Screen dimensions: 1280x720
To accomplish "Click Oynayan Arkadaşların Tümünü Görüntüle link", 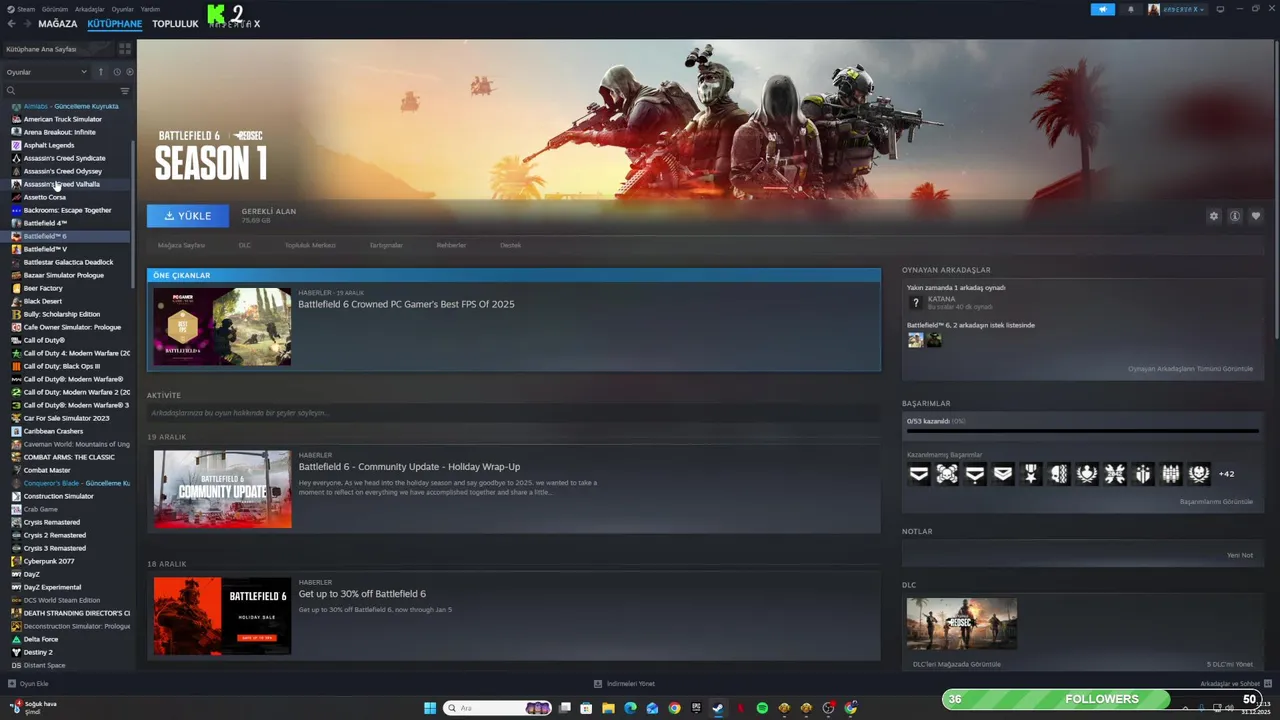I will pyautogui.click(x=1190, y=369).
